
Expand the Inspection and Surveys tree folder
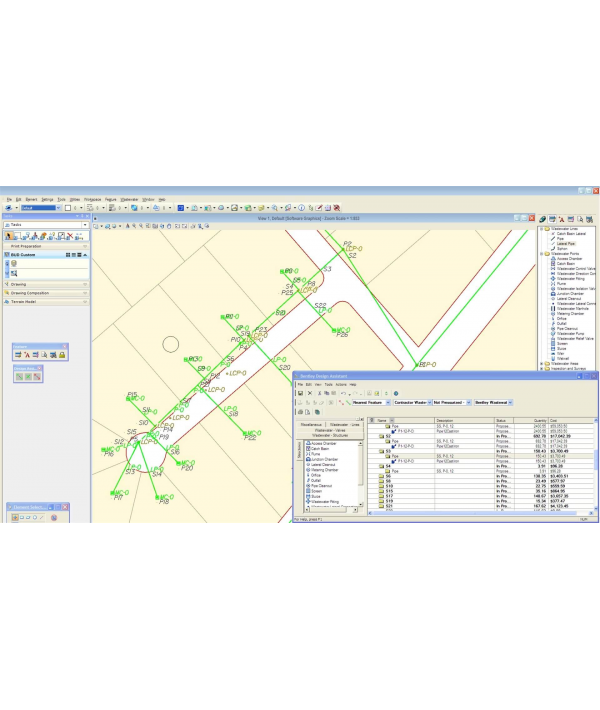click(542, 369)
